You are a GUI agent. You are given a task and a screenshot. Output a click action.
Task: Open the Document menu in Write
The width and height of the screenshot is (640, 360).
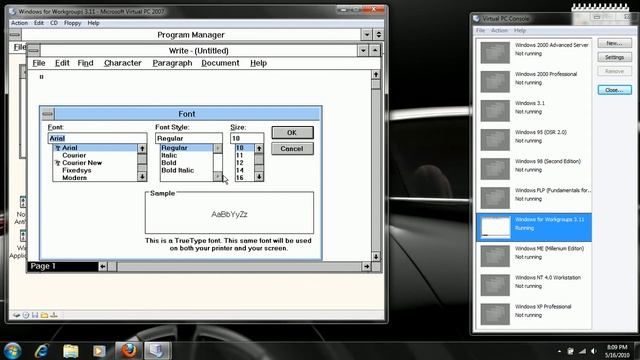pyautogui.click(x=220, y=63)
